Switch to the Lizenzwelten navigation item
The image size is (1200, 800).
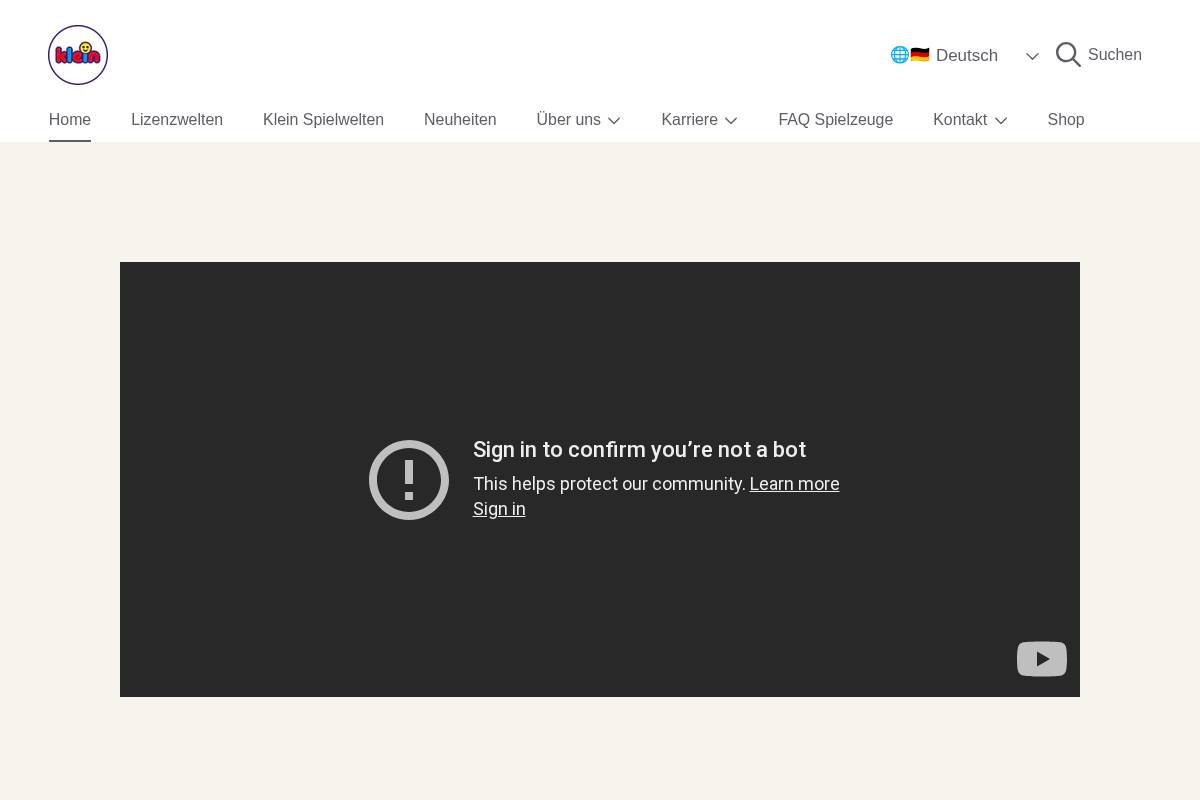(177, 120)
